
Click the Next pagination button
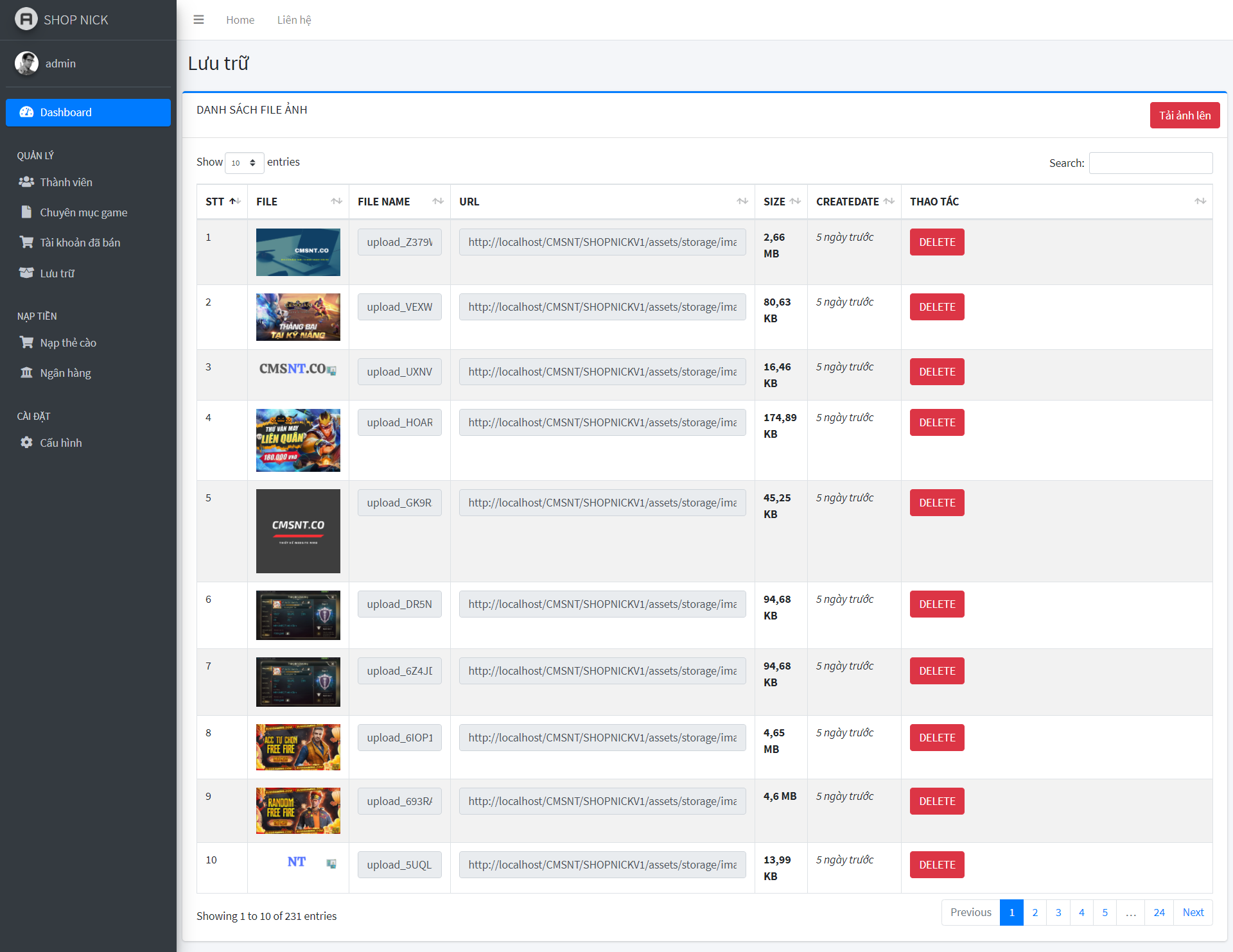pos(1193,912)
